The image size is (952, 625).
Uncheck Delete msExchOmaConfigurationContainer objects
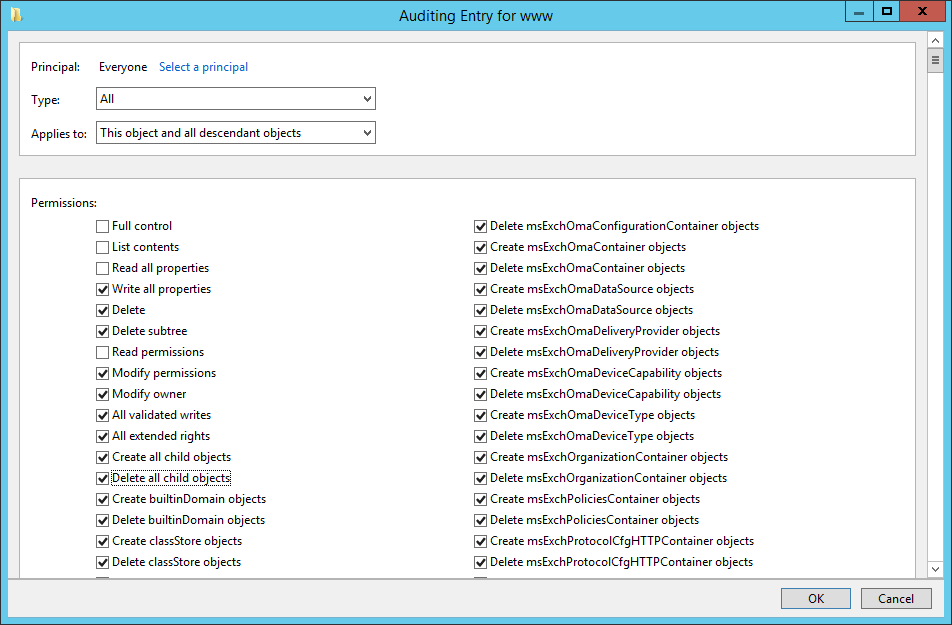480,227
